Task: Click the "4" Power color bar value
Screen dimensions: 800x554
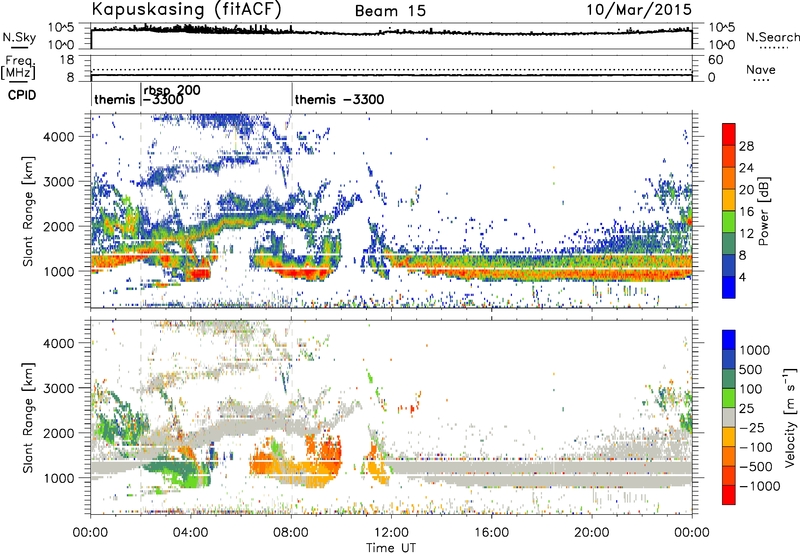Action: coord(743,278)
